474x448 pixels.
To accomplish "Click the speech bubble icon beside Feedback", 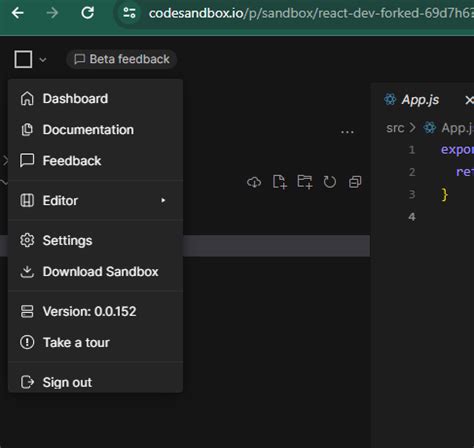I will (x=27, y=160).
